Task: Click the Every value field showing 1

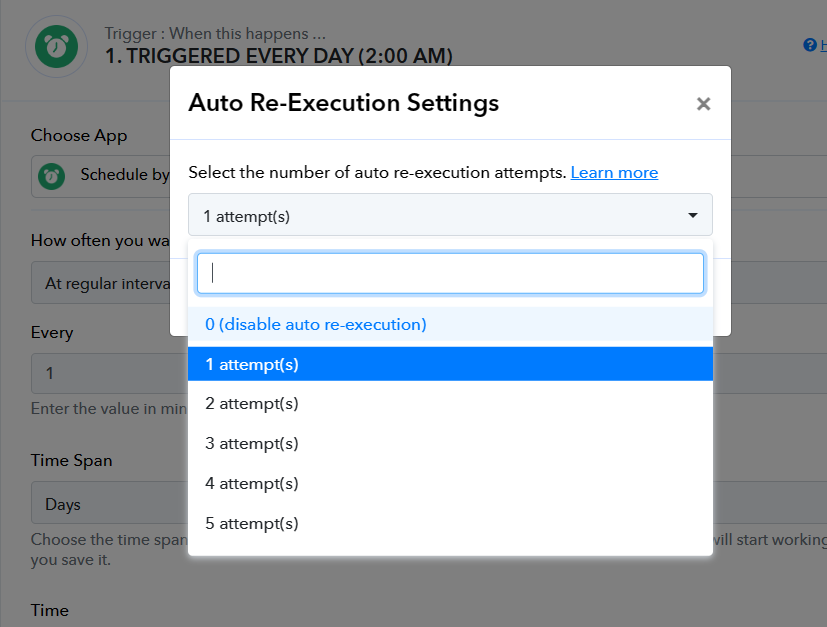Action: [109, 373]
